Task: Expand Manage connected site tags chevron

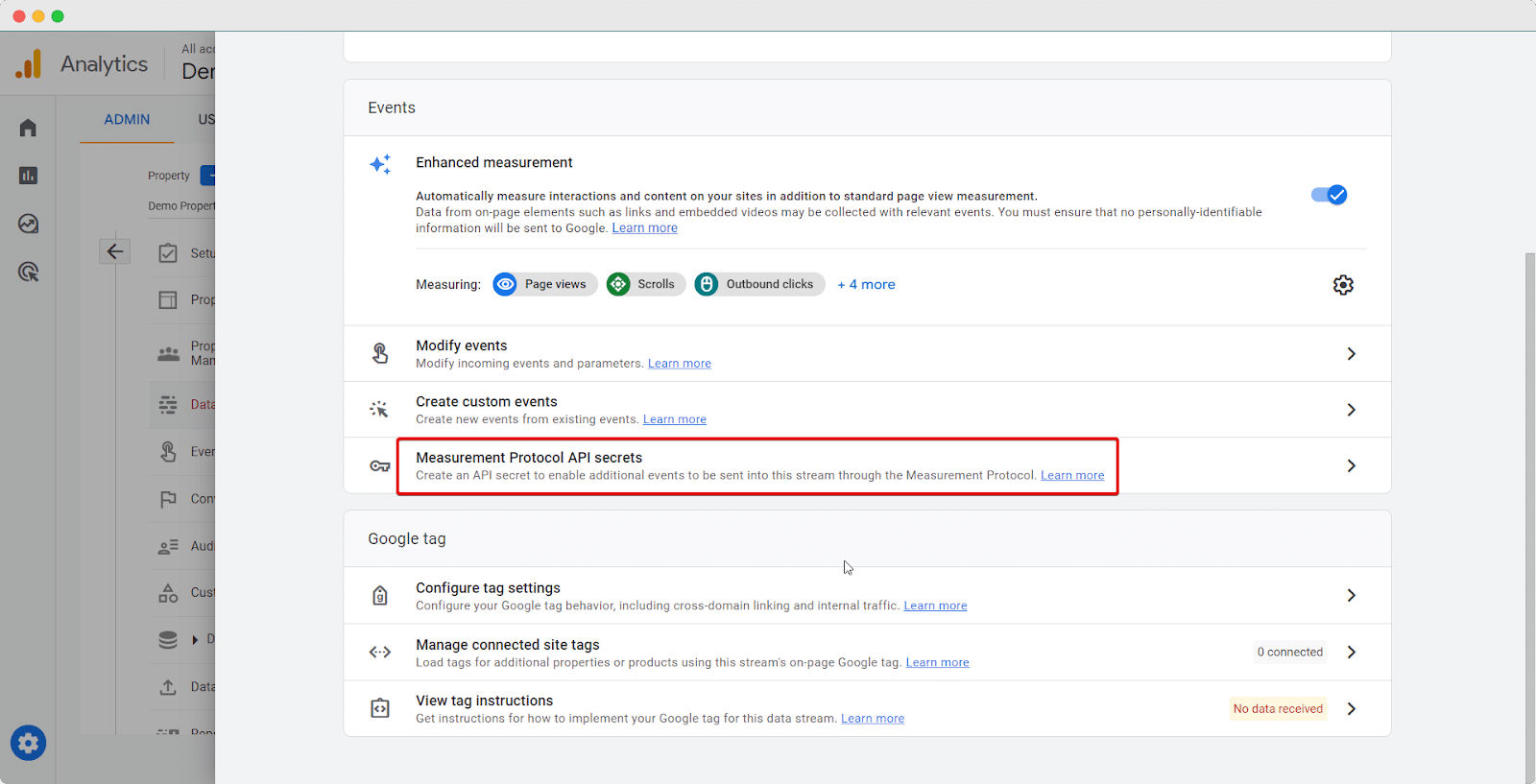Action: tap(1351, 652)
